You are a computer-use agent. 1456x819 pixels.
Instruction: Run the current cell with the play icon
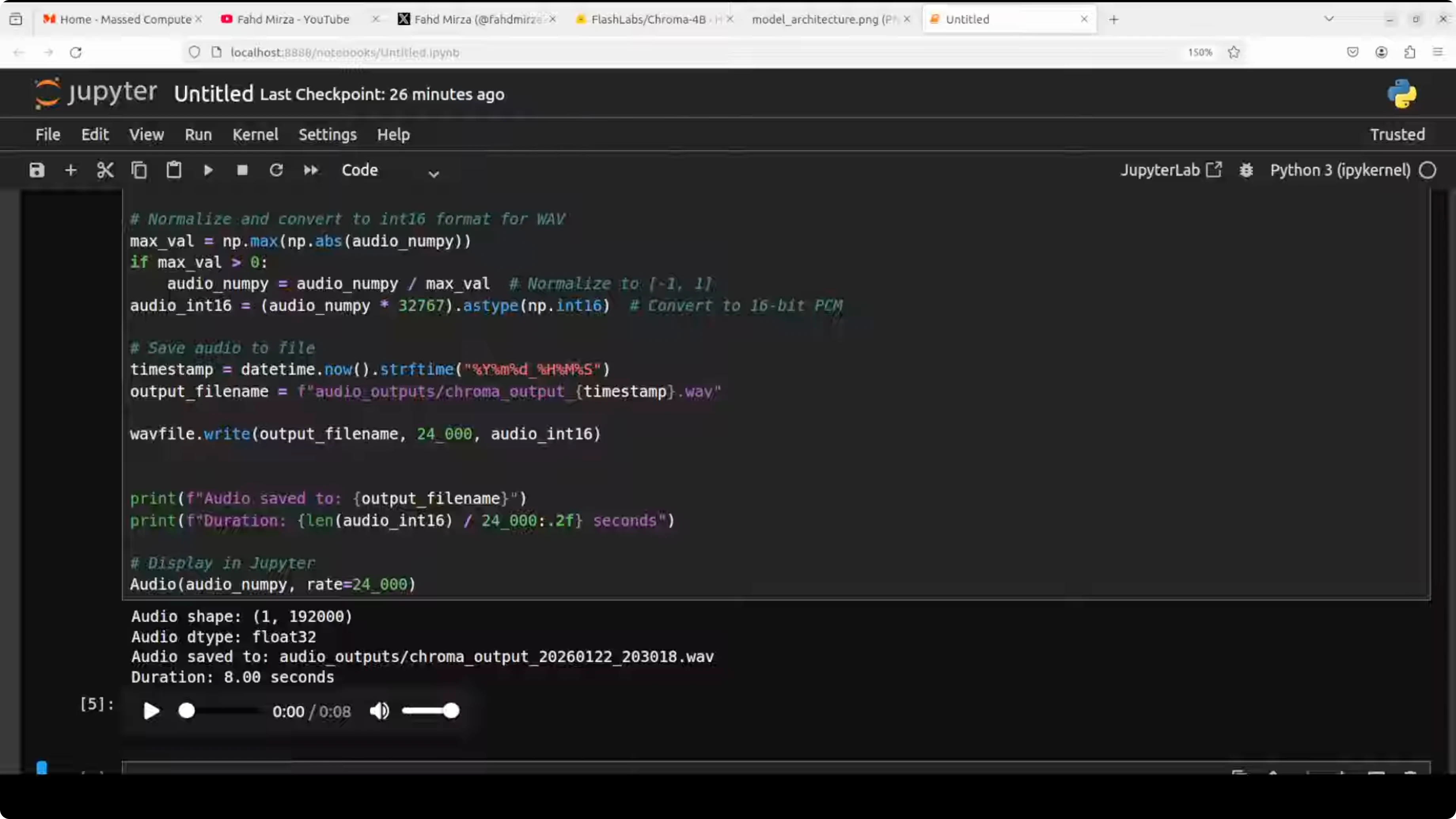(x=208, y=170)
